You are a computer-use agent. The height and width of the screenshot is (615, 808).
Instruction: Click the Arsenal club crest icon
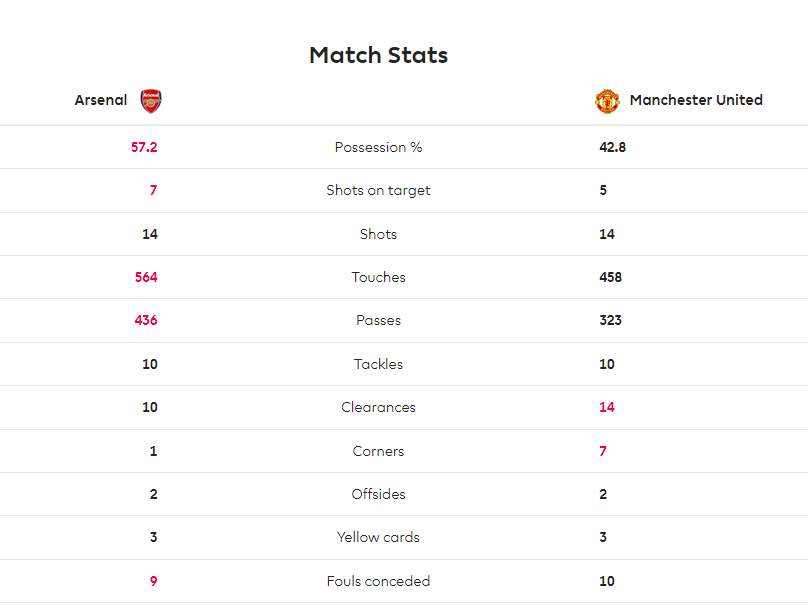coord(151,101)
